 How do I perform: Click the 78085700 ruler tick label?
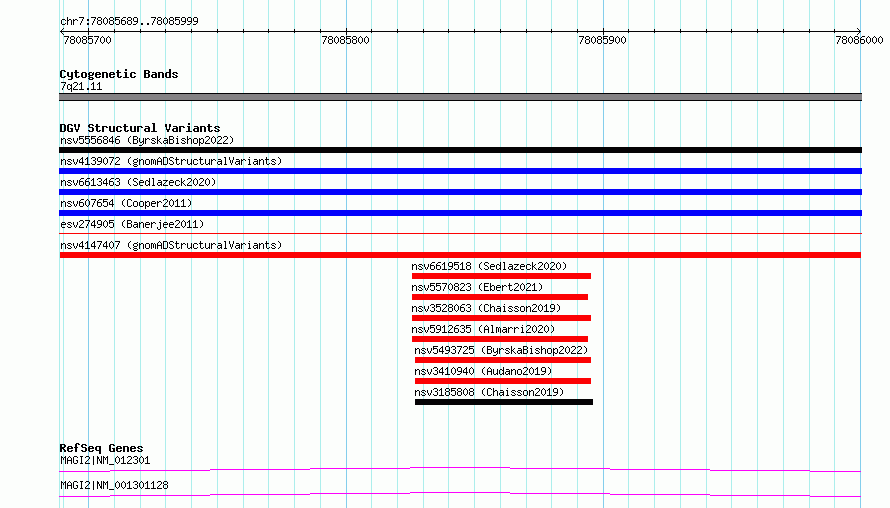point(87,40)
